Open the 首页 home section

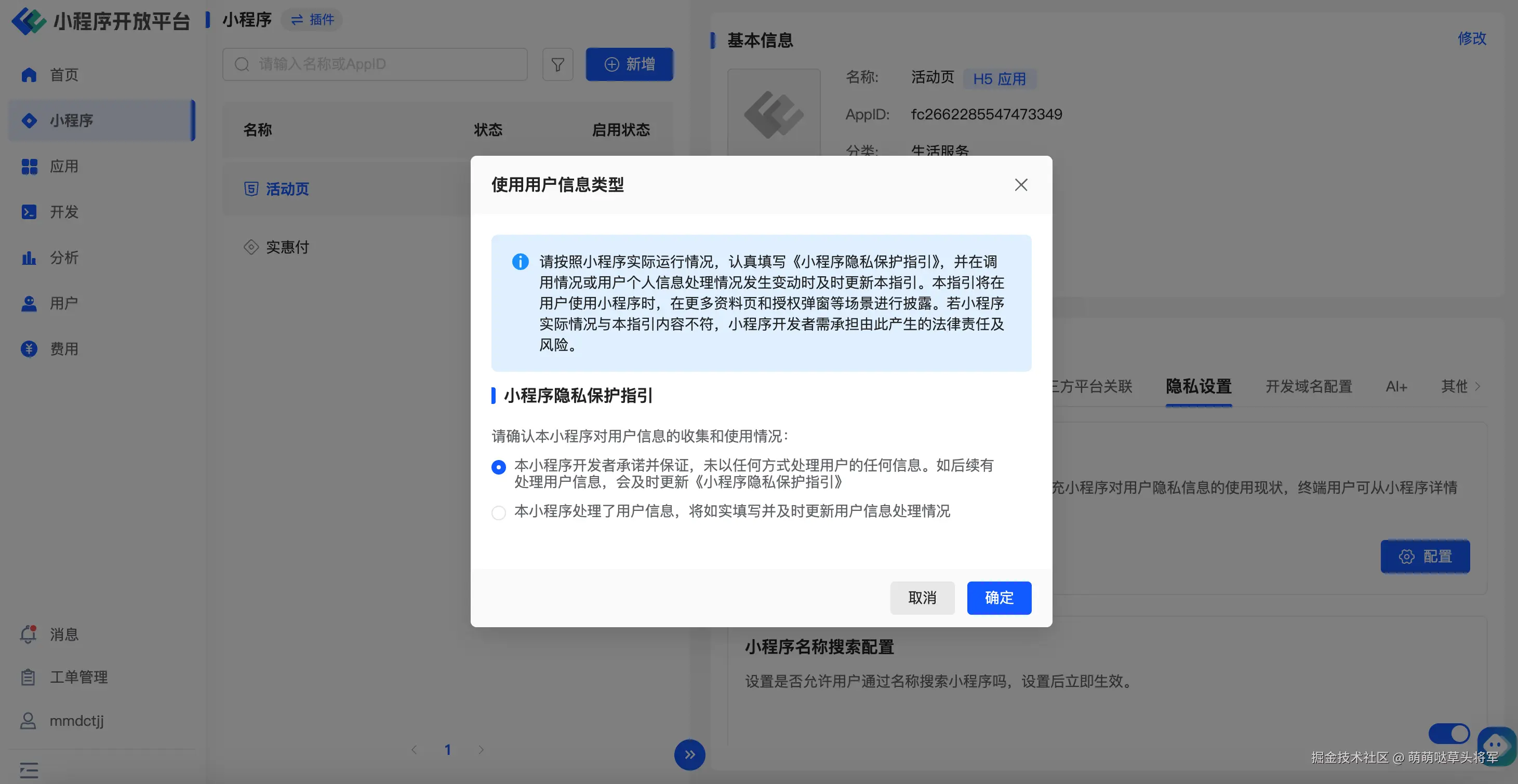pos(64,75)
